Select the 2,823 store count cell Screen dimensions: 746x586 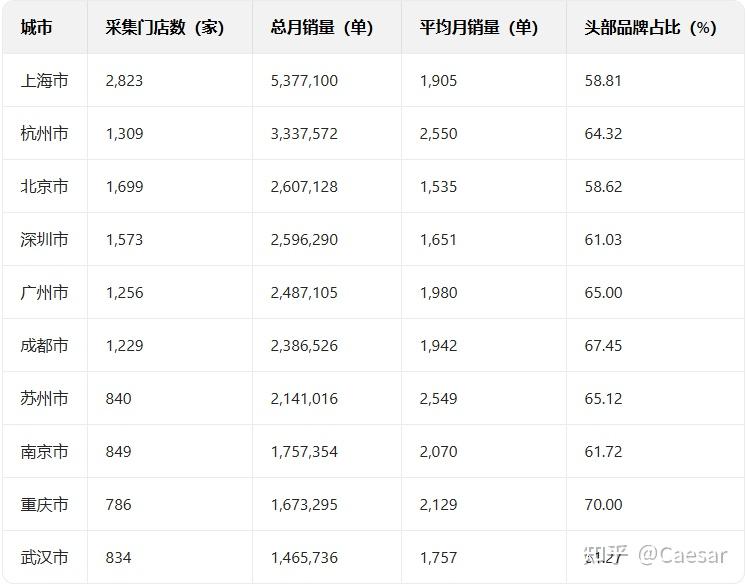[x=124, y=81]
